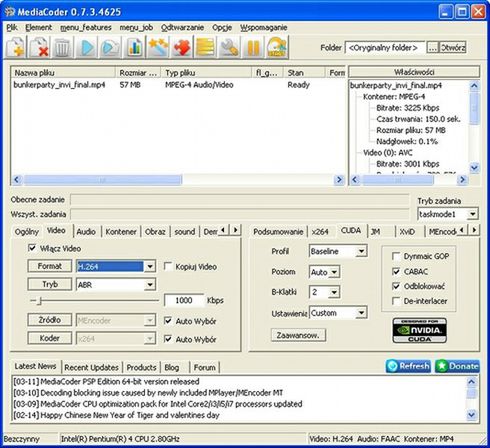490x448 pixels.
Task: Click the blue Play toolbar icon
Action: (x=86, y=47)
